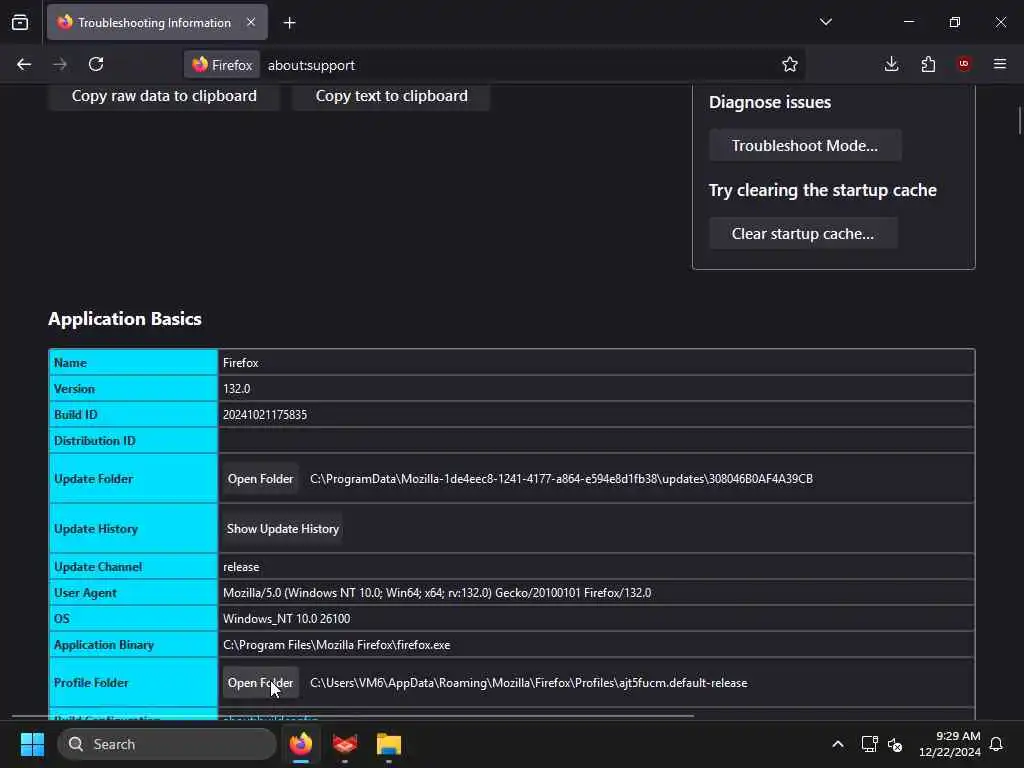Open the Extensions menu icon
Image resolution: width=1024 pixels, height=768 pixels.
(x=928, y=64)
